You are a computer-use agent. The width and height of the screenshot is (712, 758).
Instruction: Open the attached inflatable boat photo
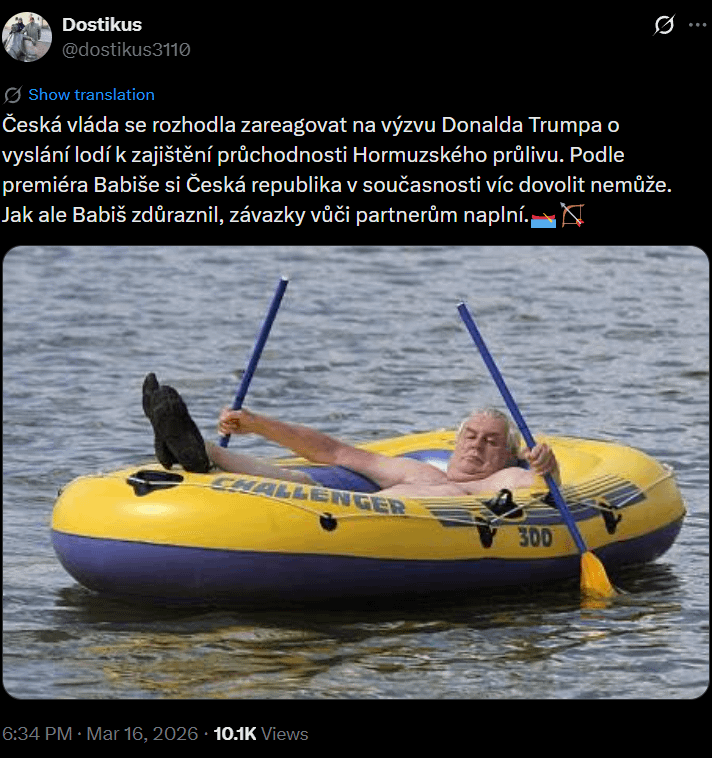pyautogui.click(x=356, y=472)
